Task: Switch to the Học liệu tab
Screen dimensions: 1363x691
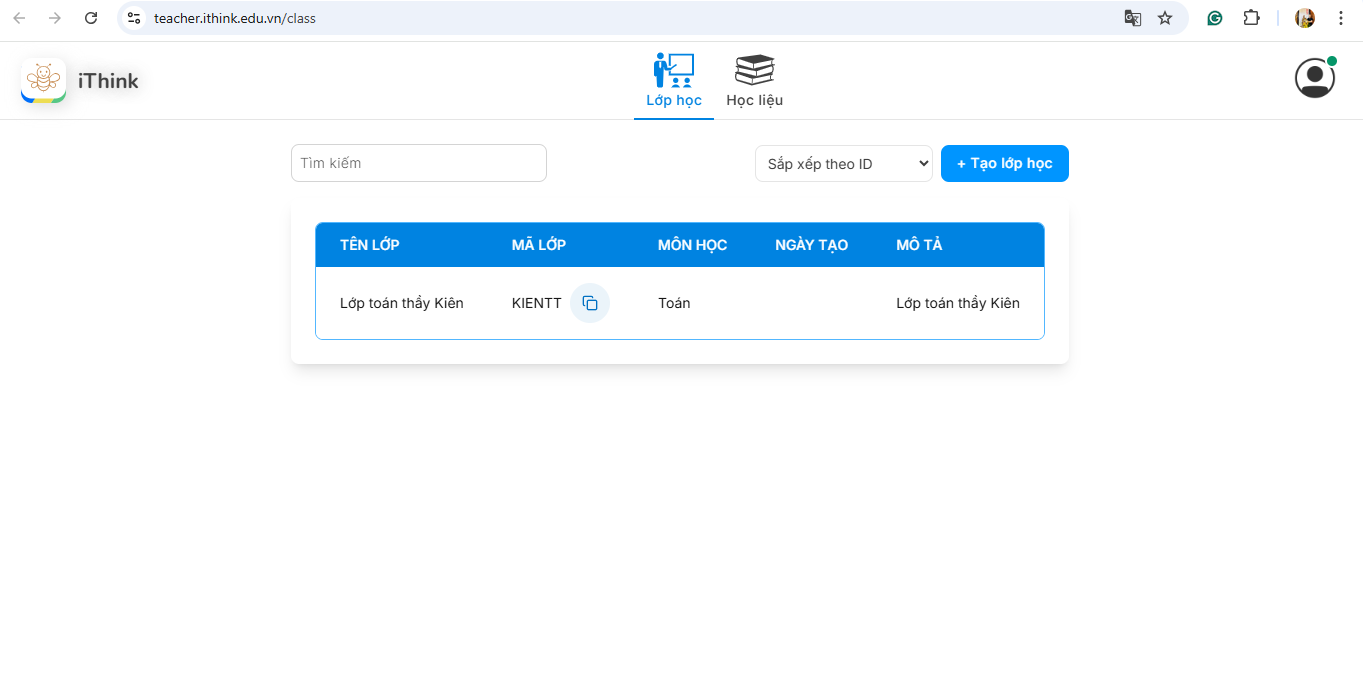Action: [754, 100]
